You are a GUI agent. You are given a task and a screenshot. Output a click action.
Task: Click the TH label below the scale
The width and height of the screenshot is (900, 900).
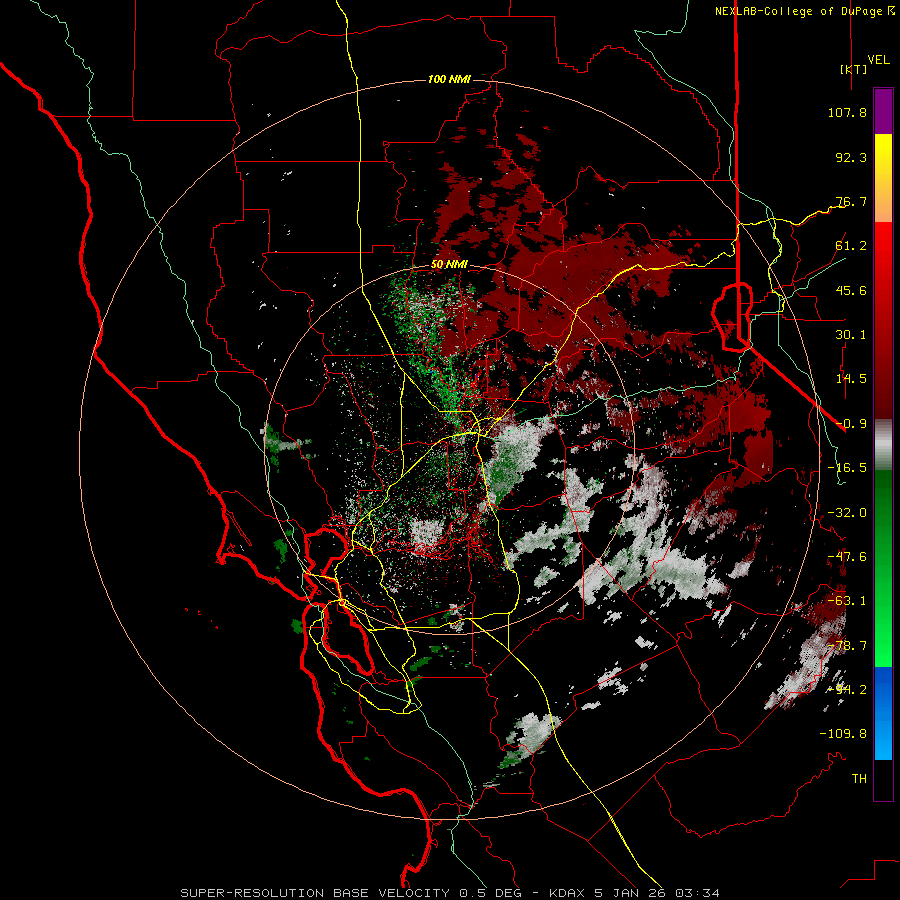tap(859, 779)
